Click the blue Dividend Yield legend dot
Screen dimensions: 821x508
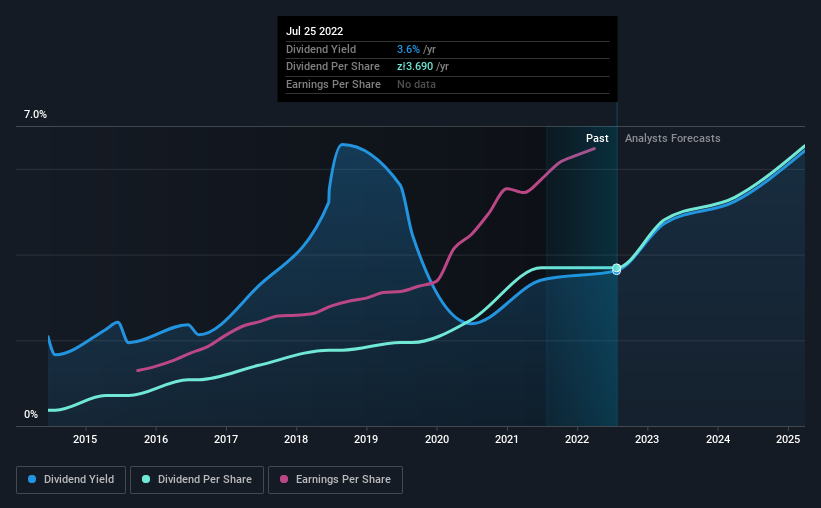(32, 479)
